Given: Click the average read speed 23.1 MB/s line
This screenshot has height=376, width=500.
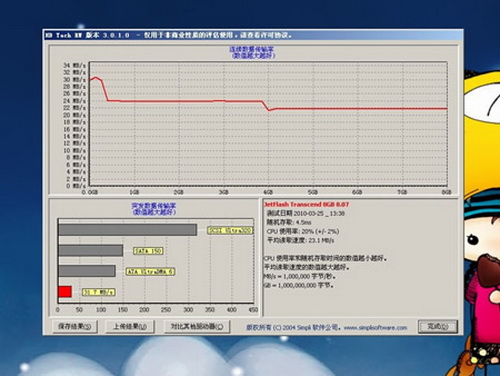Looking at the screenshot, I should point(300,240).
